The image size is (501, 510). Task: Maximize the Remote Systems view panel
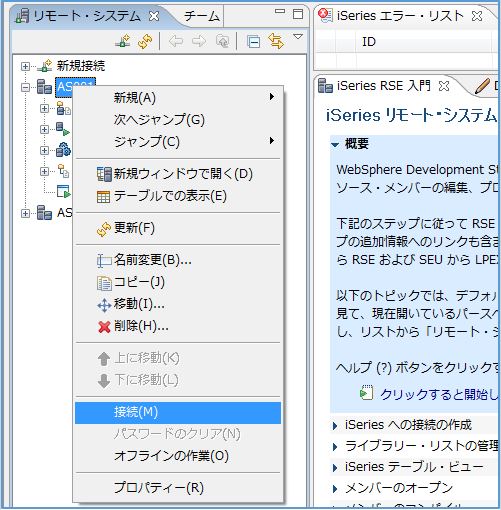point(298,14)
